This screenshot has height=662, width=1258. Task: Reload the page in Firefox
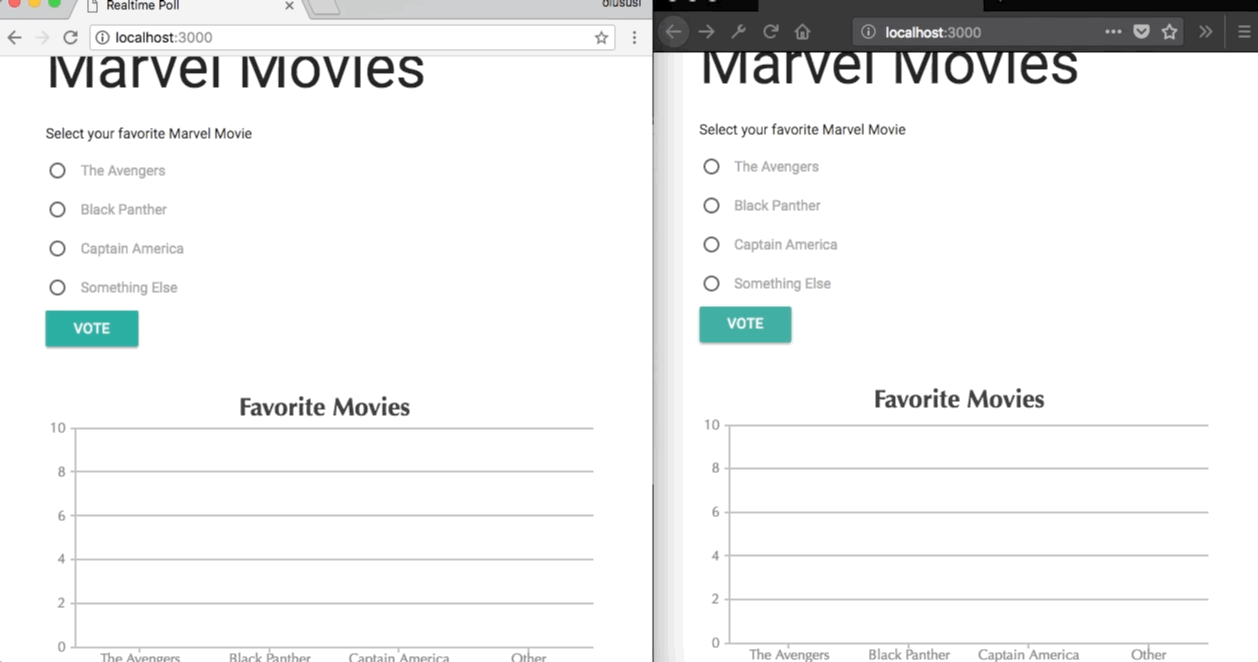pos(771,32)
